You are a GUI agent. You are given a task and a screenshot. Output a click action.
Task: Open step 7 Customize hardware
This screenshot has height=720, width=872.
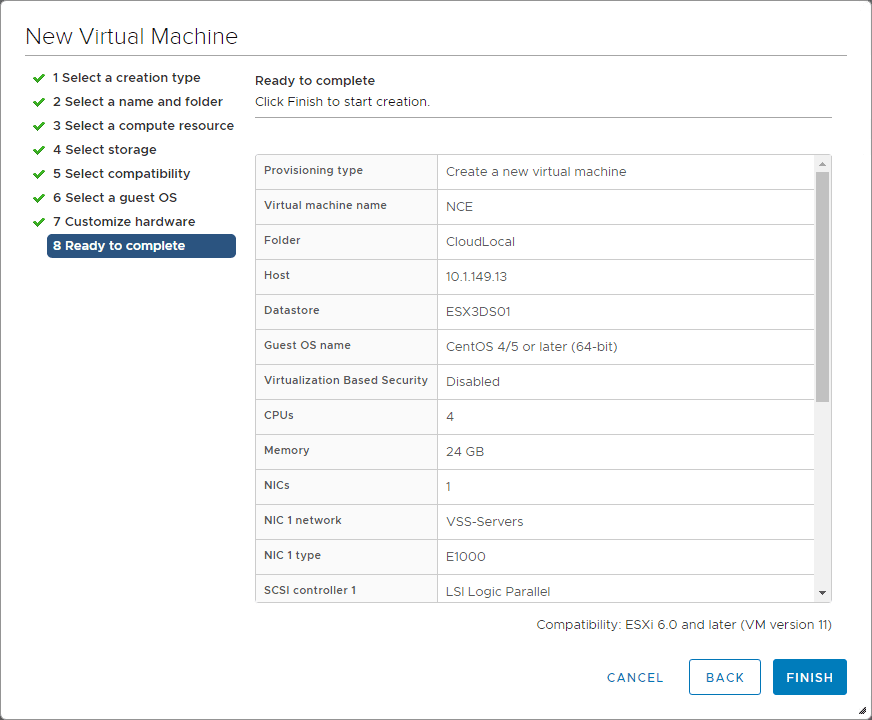pos(124,222)
